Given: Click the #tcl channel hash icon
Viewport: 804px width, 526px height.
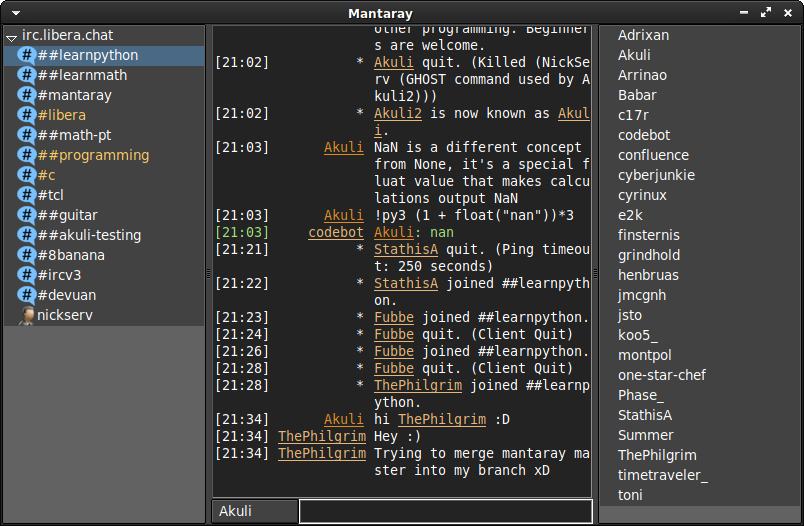Looking at the screenshot, I should pos(27,195).
